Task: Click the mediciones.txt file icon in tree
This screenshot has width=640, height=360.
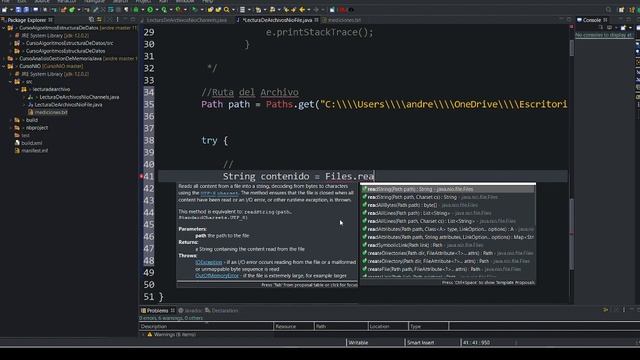Action: [x=31, y=112]
